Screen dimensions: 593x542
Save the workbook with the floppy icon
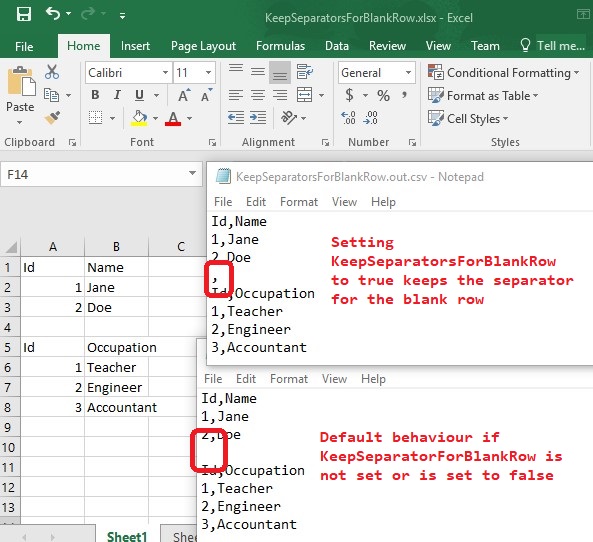click(24, 15)
